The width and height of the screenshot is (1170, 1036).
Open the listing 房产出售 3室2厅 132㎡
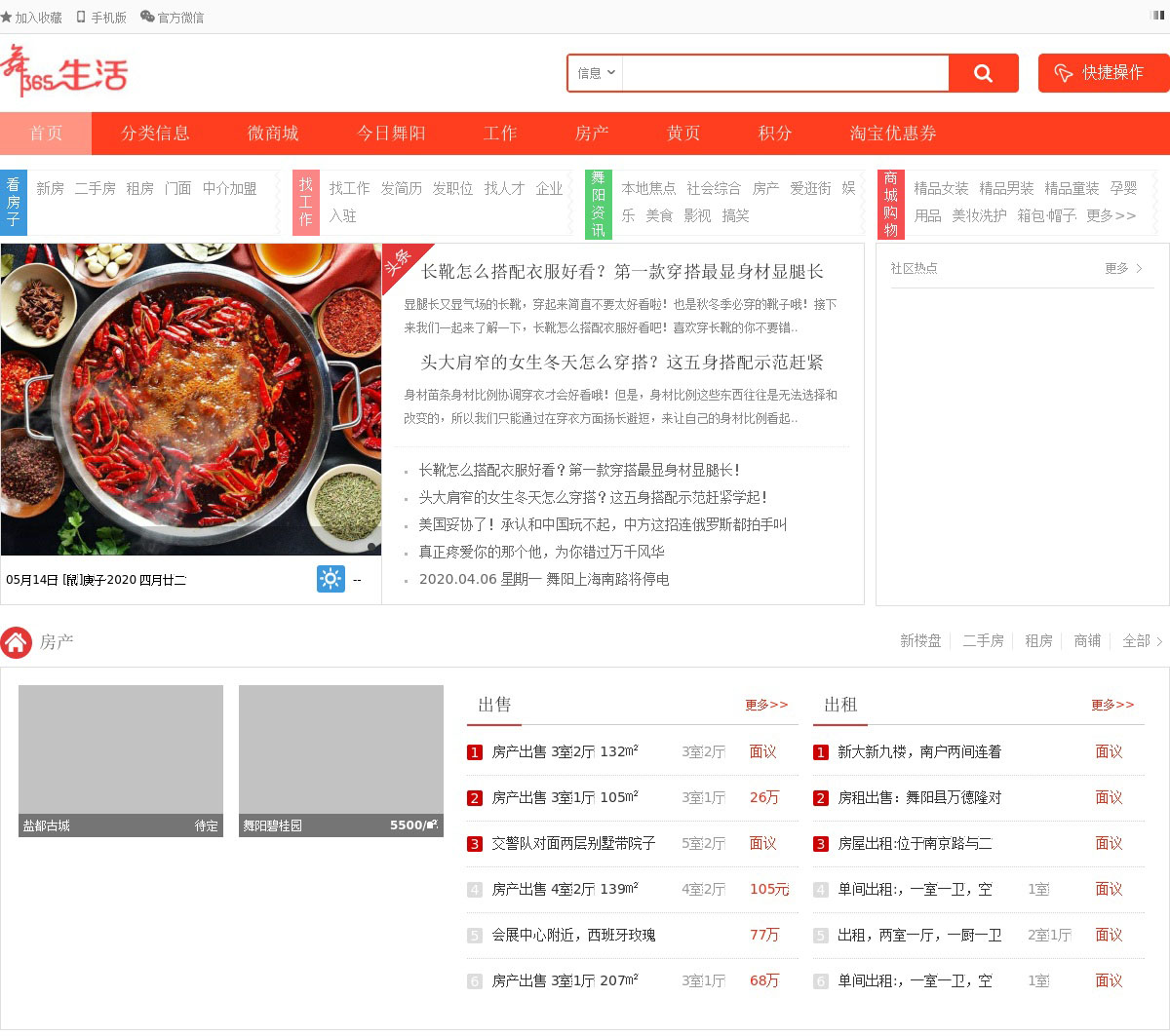click(565, 751)
